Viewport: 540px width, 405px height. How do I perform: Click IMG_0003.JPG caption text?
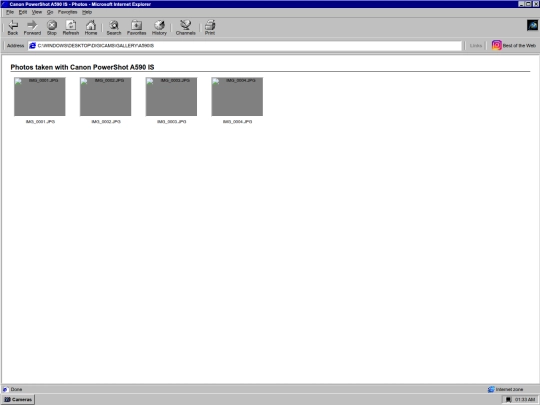coord(172,122)
